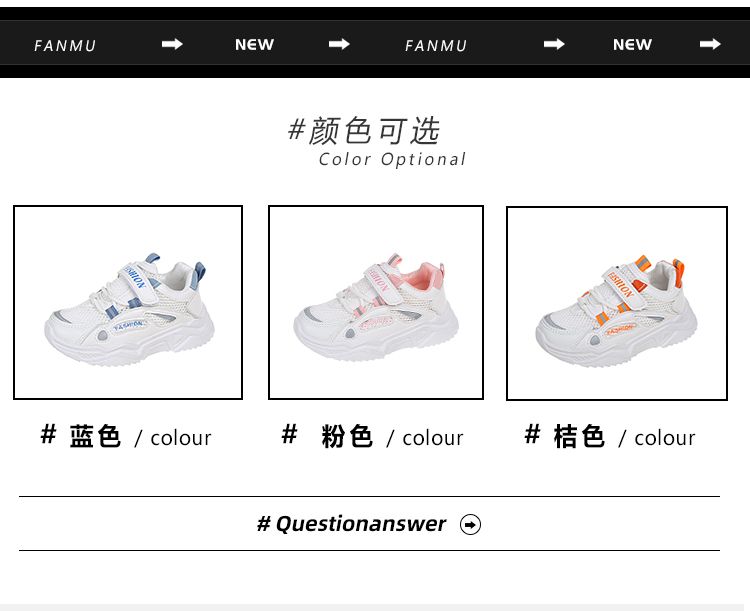This screenshot has height=611, width=750.
Task: Click the Color Optional subtitle
Action: click(392, 159)
